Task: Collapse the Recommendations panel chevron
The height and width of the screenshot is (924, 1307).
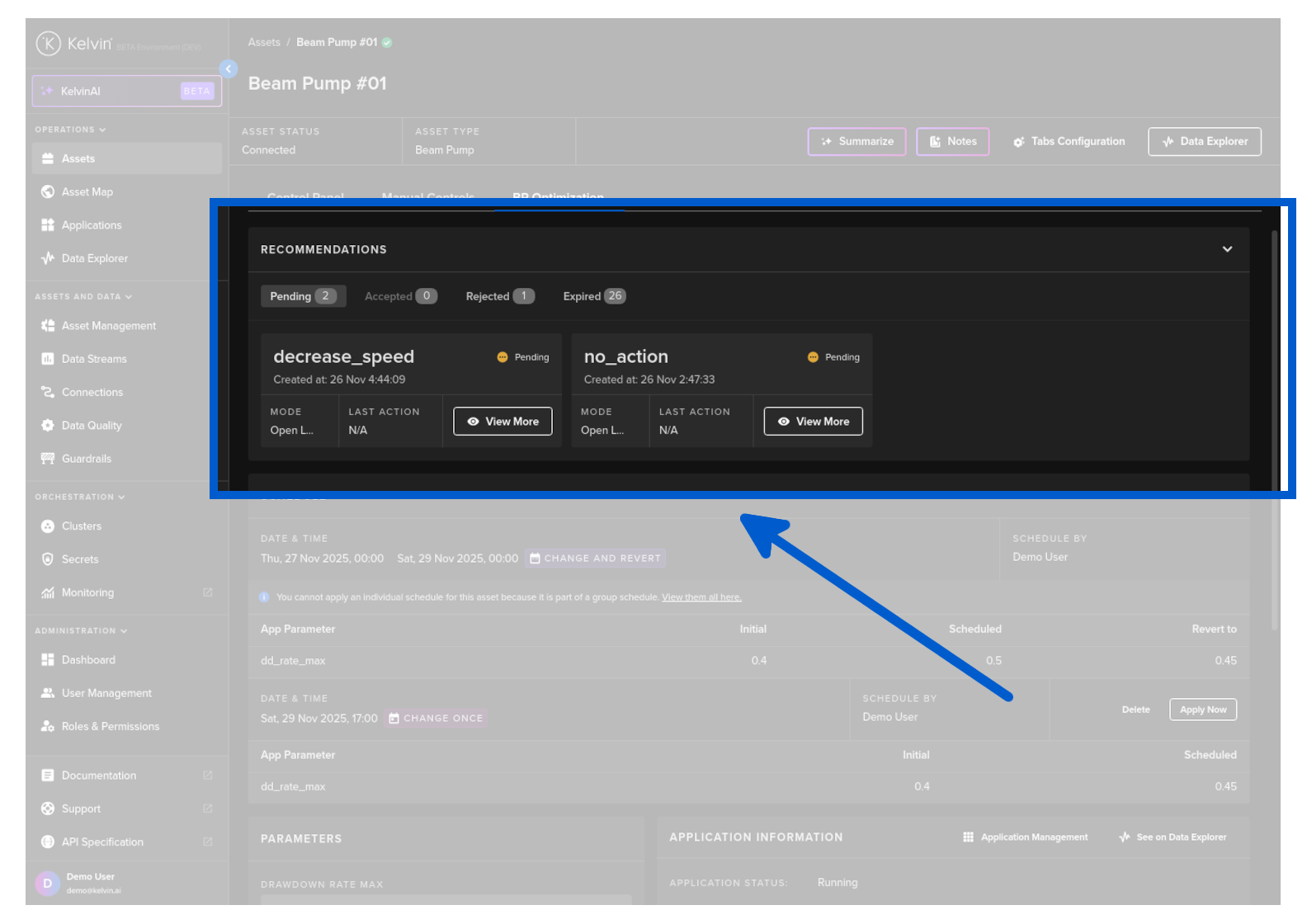Action: (1227, 249)
